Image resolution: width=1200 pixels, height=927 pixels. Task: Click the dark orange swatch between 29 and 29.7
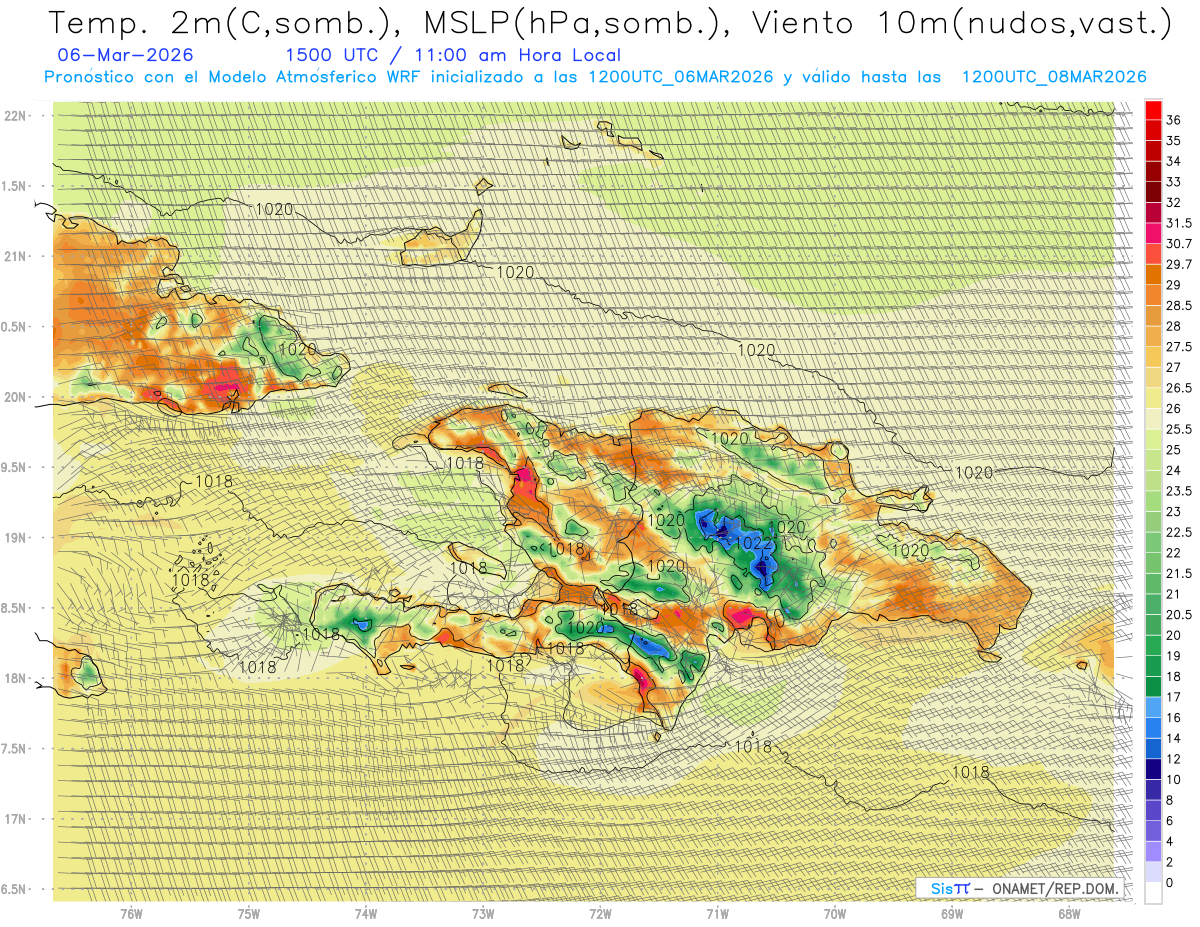pos(1153,274)
